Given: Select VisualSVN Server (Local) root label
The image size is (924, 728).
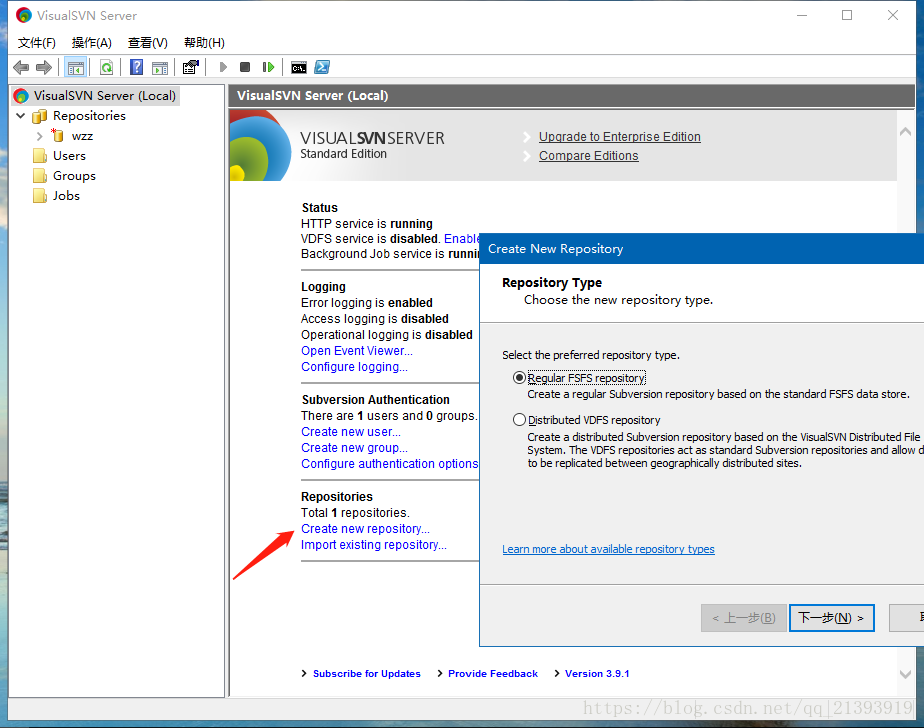Looking at the screenshot, I should click(104, 95).
